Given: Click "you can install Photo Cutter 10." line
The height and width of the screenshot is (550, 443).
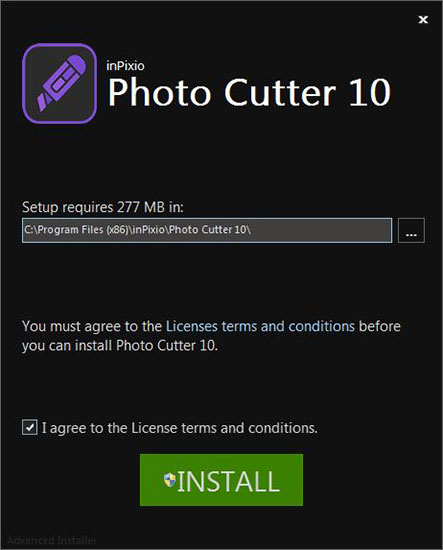Looking at the screenshot, I should click(120, 346).
